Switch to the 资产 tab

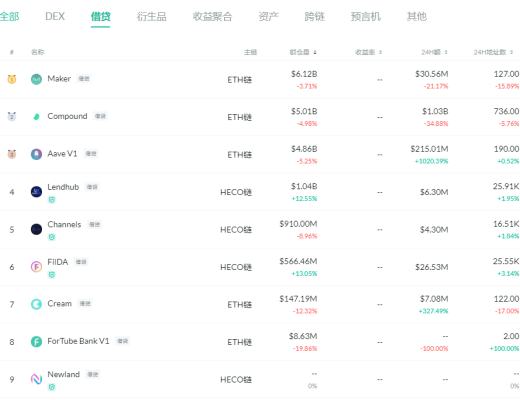point(268,16)
